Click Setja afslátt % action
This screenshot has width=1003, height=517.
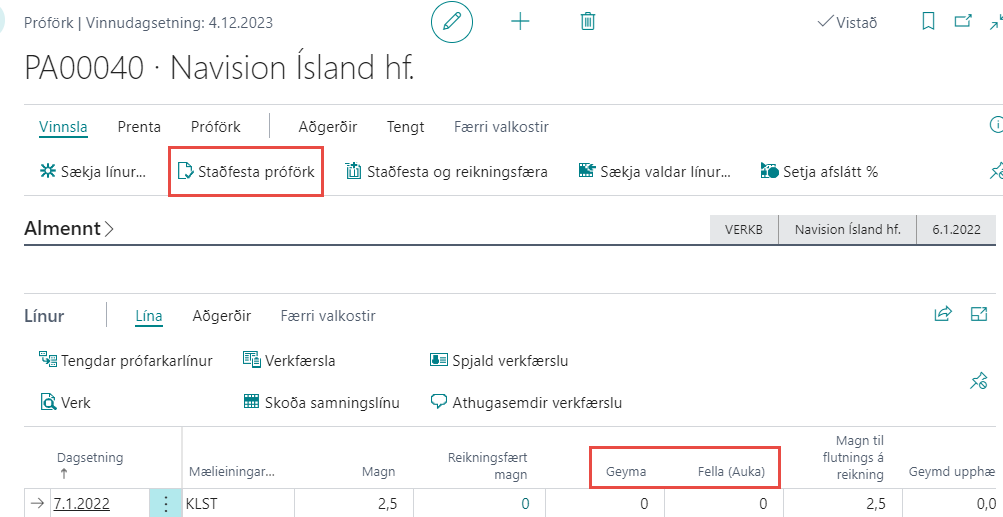(x=819, y=171)
